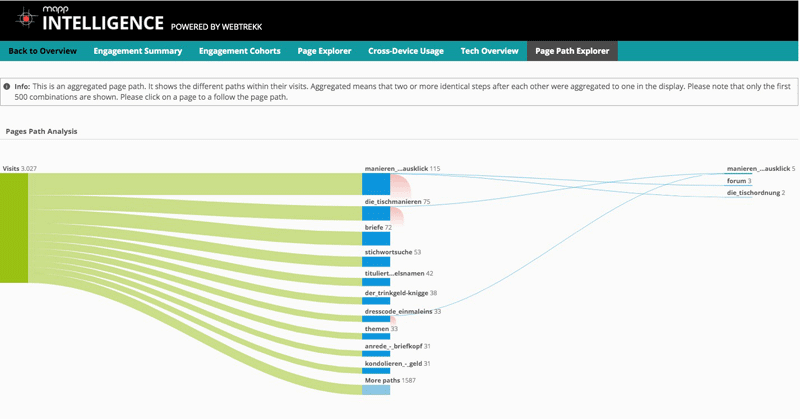
Task: Click the Mapp Intelligence logo icon
Action: click(x=26, y=18)
